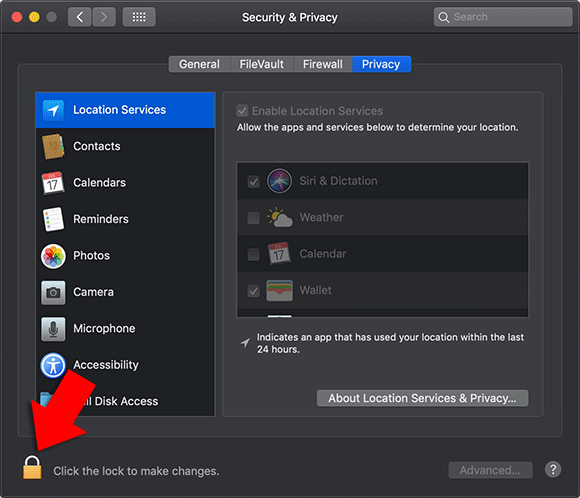Select Contacts in the privacy list
The image size is (580, 498).
(125, 147)
